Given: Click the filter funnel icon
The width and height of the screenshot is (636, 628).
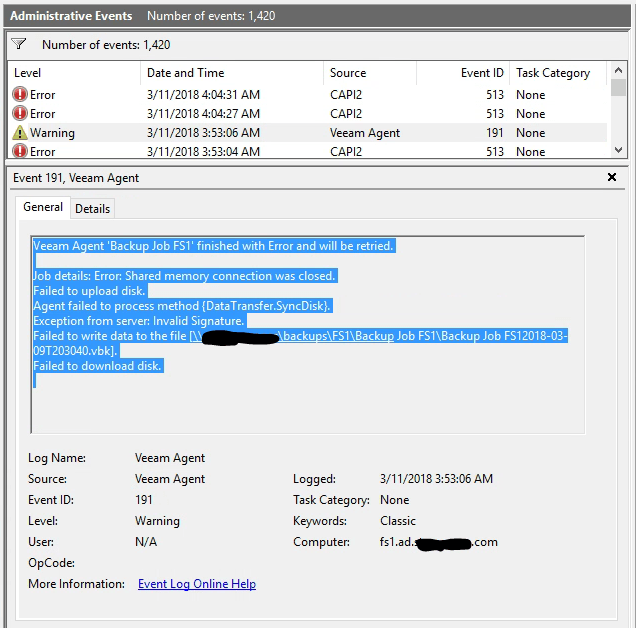Looking at the screenshot, I should point(19,44).
